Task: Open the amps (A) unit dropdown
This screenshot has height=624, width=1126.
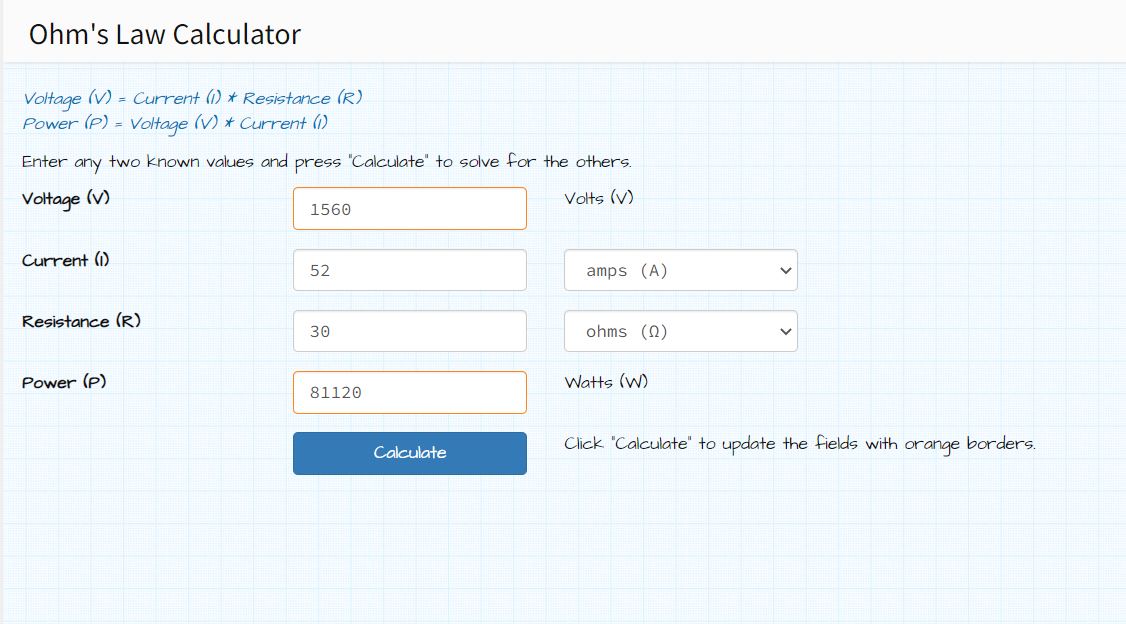Action: [680, 270]
